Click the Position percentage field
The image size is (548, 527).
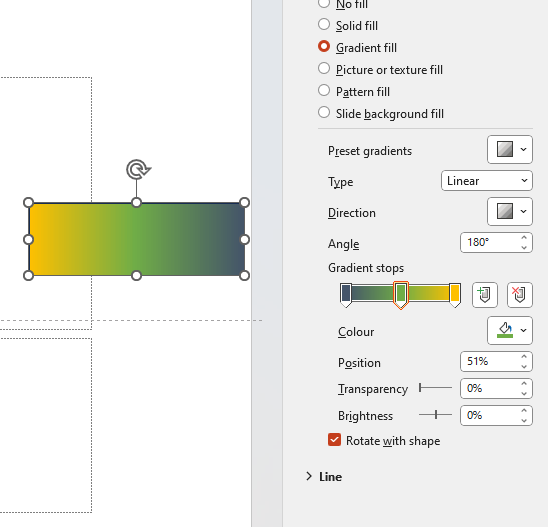pyautogui.click(x=496, y=361)
